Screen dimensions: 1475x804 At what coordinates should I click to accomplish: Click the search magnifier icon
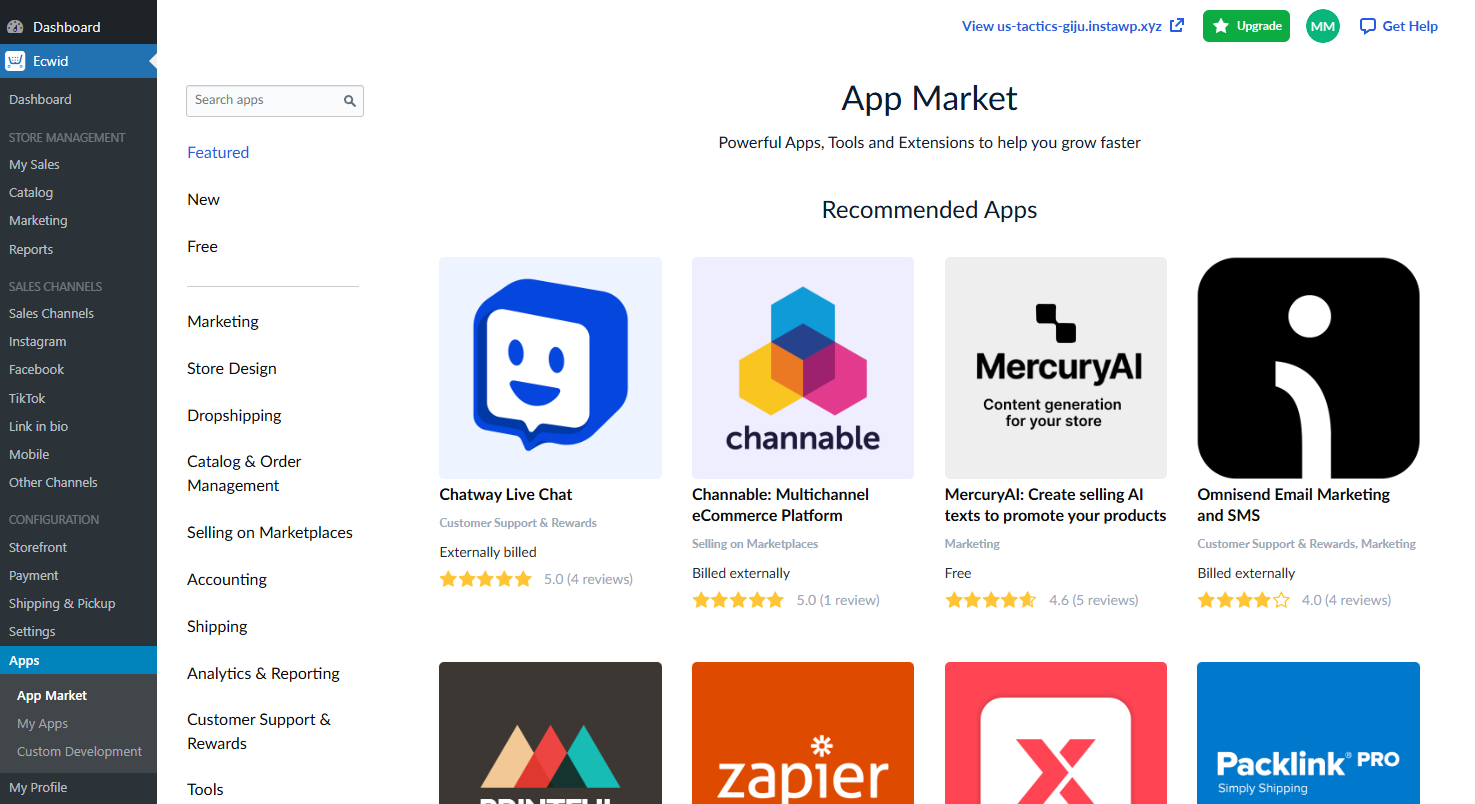350,101
